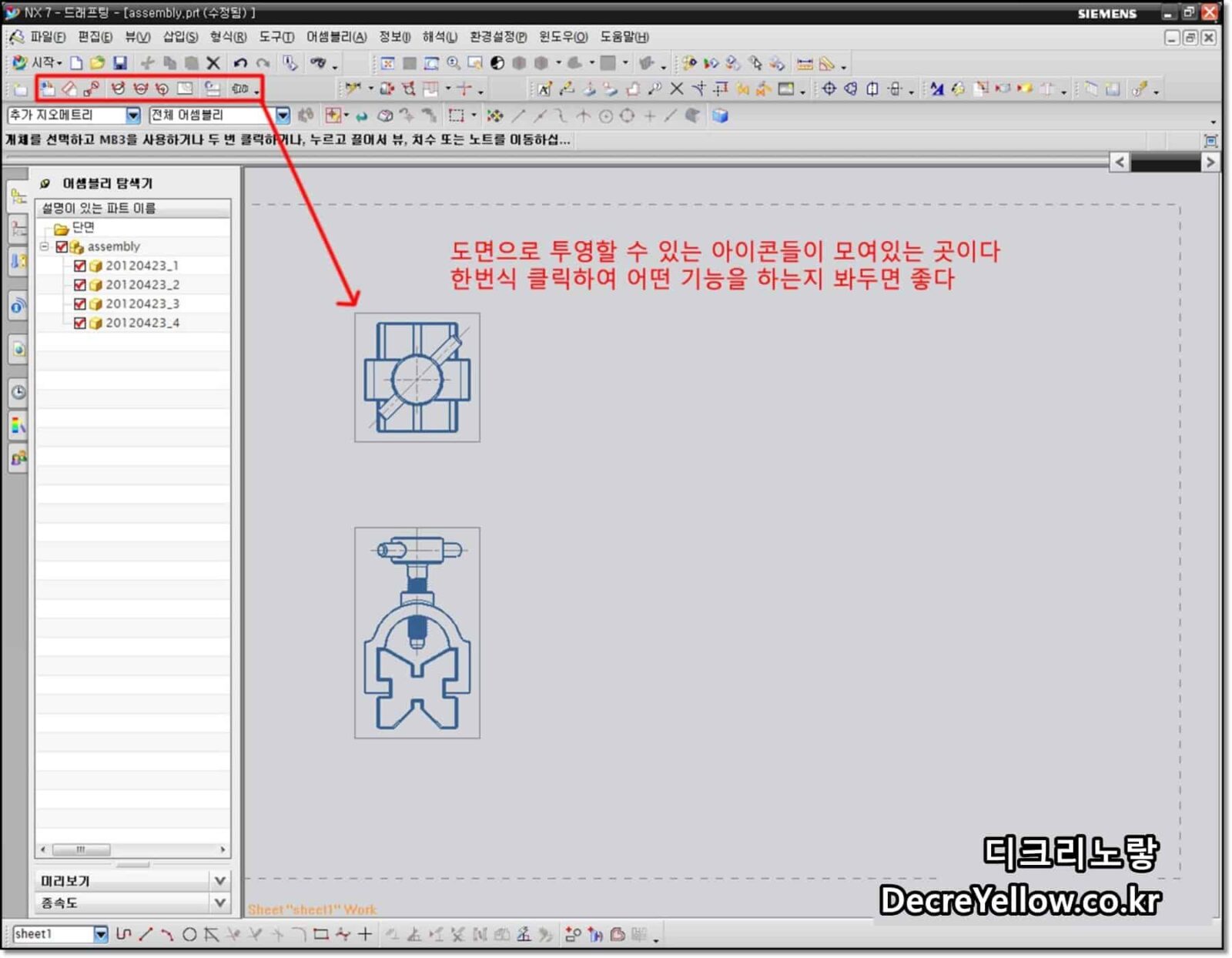Click the blue 3D cube icon
The height and width of the screenshot is (958, 1232).
click(720, 116)
